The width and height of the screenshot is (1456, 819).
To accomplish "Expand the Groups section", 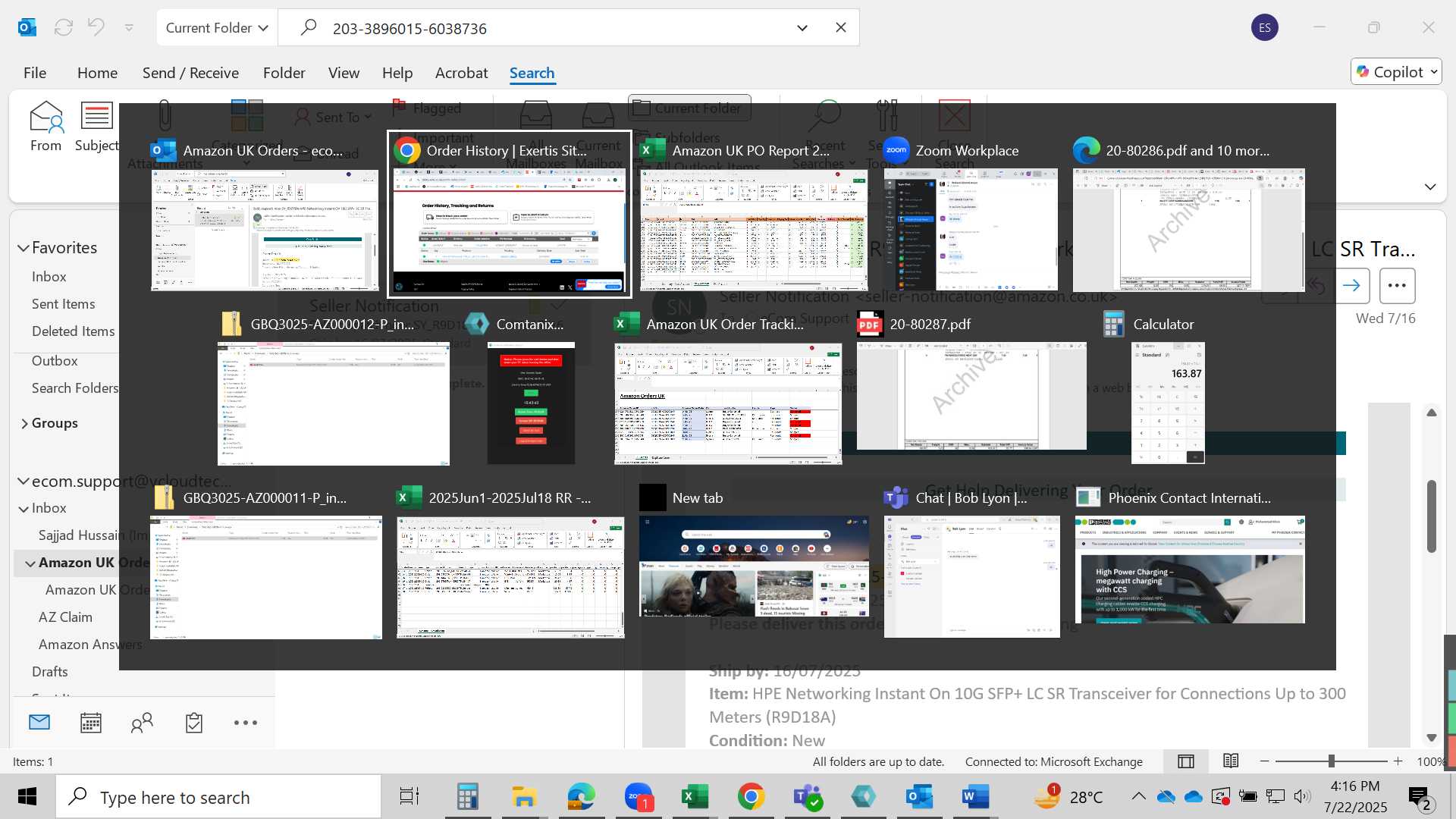I will (x=24, y=423).
